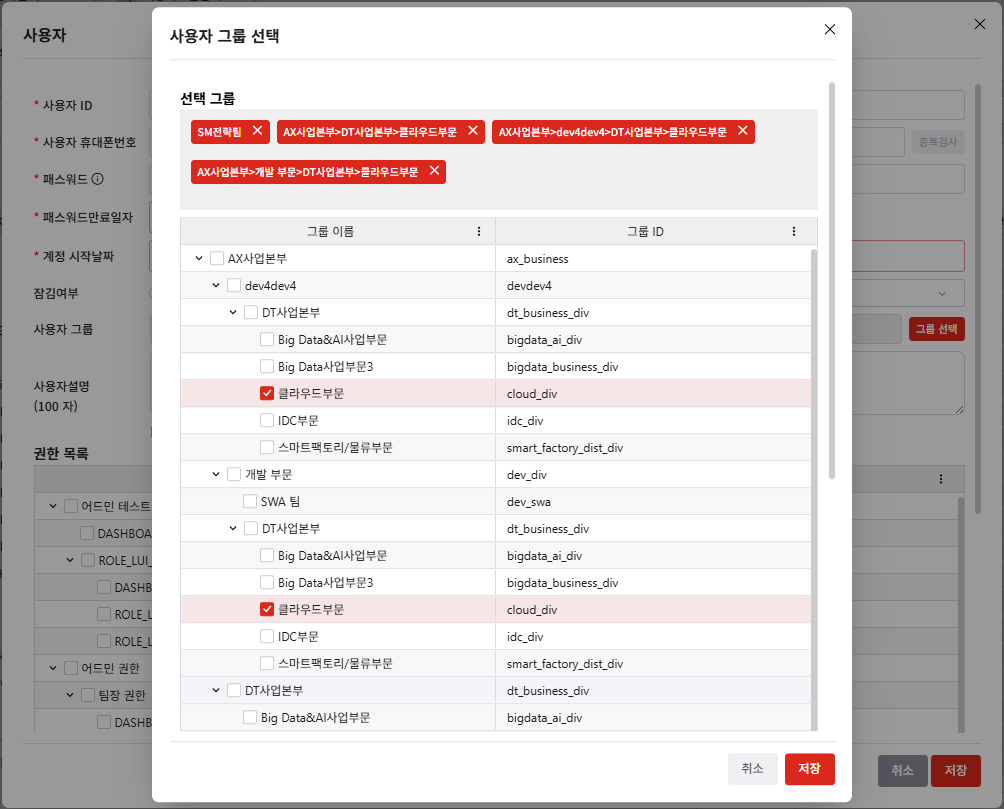
Task: Save the user group selection with 저장
Action: (x=809, y=769)
